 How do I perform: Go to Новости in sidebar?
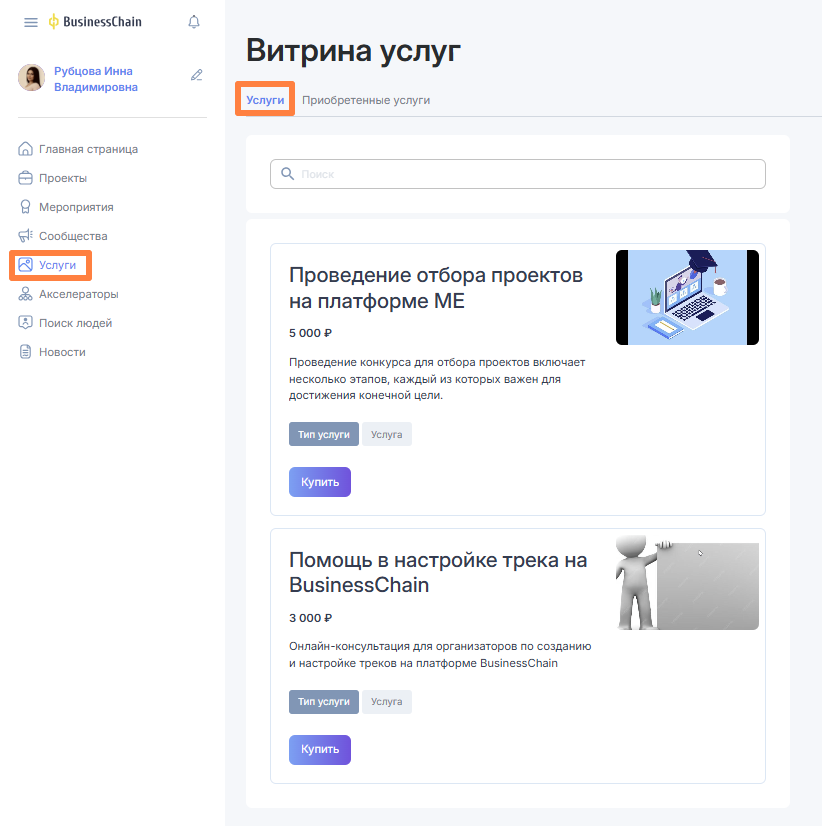[62, 352]
